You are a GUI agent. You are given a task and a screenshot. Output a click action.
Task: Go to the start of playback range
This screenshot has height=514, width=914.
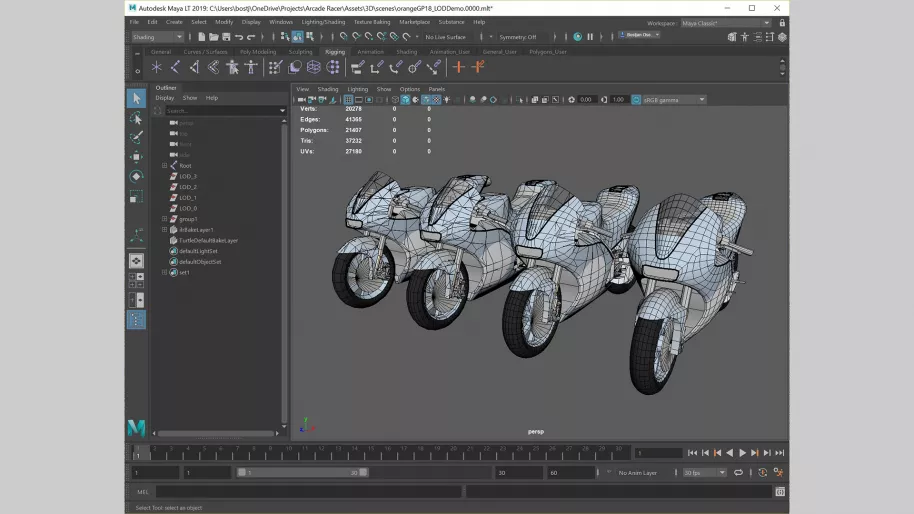[692, 453]
